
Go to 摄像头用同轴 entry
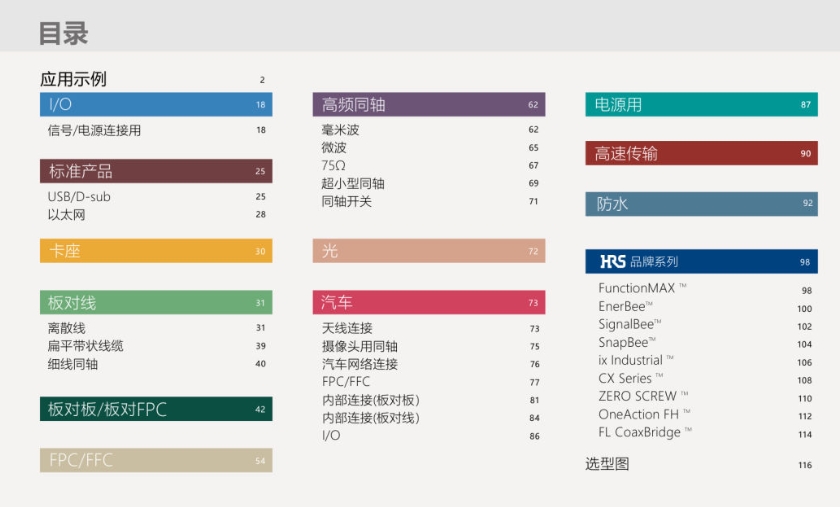click(x=359, y=346)
